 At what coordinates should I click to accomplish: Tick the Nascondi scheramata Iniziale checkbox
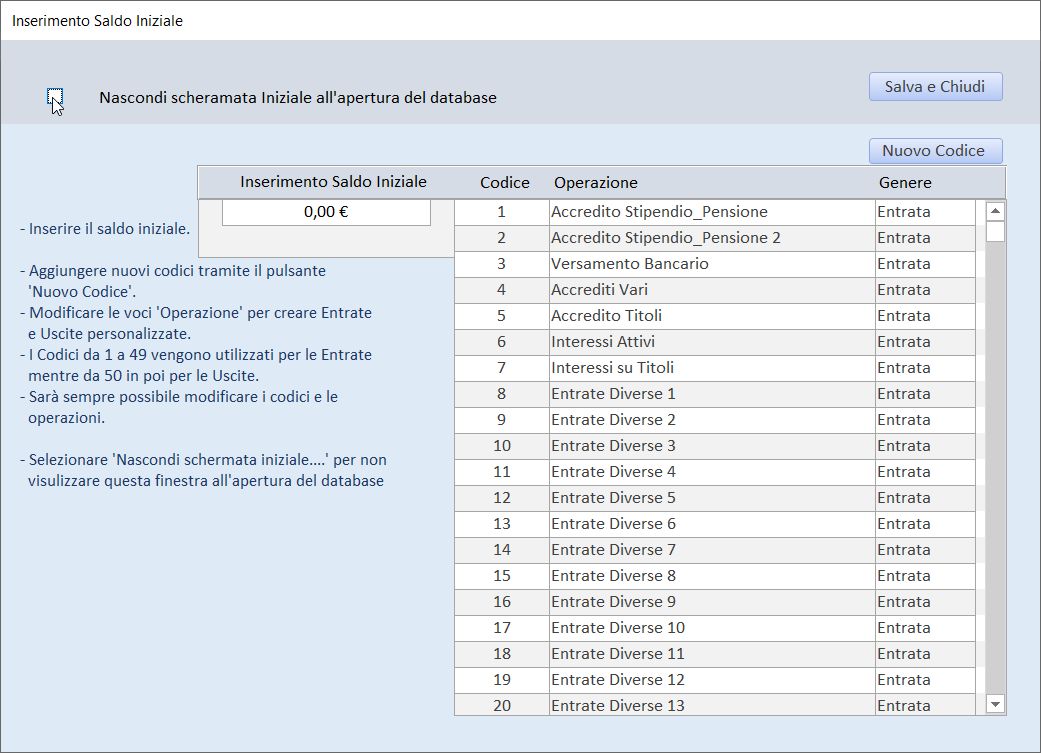(55, 97)
